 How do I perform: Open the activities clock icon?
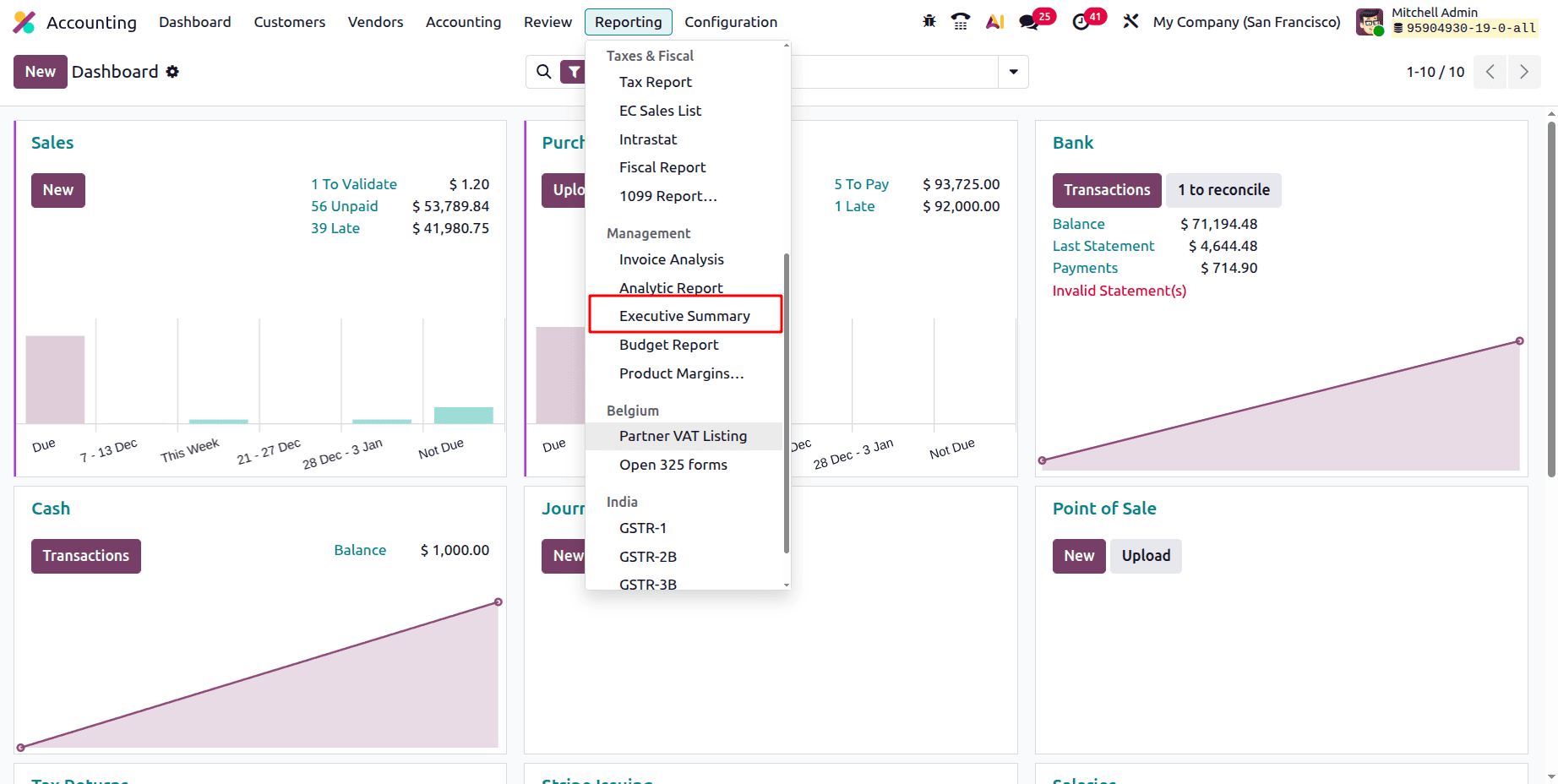click(1081, 21)
